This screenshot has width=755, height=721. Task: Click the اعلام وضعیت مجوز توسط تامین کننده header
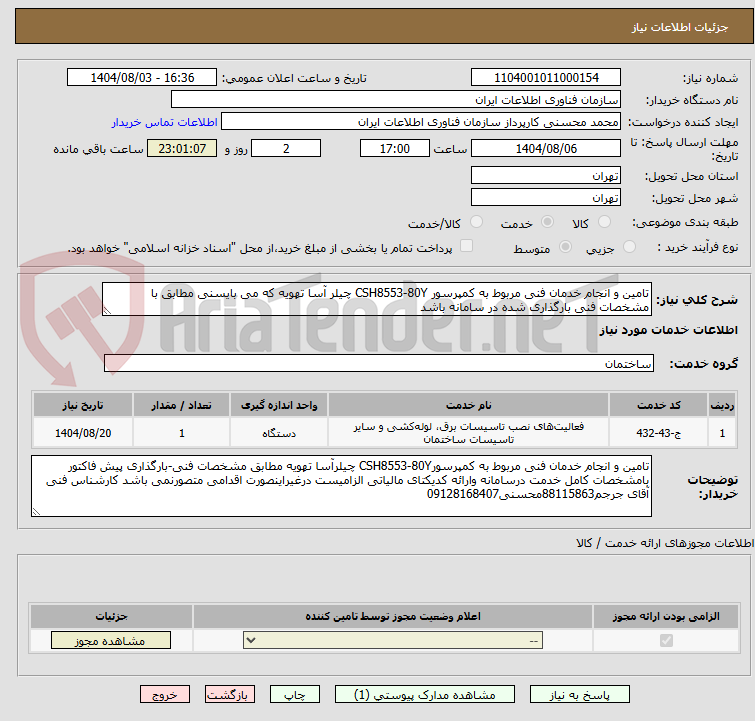coord(393,616)
